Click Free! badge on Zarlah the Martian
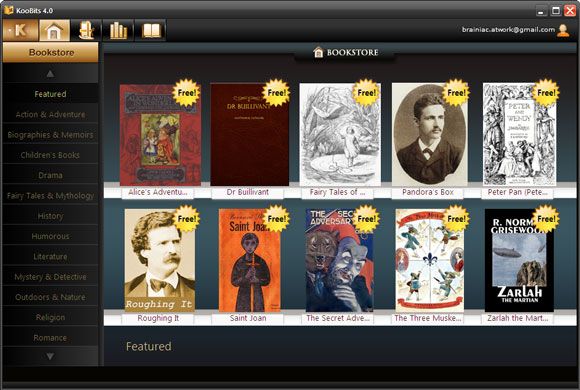 pyautogui.click(x=546, y=219)
